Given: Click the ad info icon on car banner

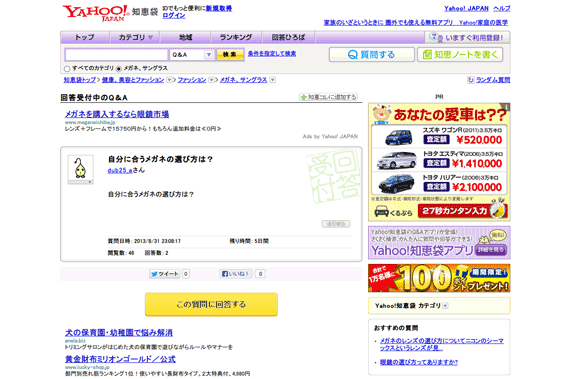Looking at the screenshot, I should [x=506, y=107].
